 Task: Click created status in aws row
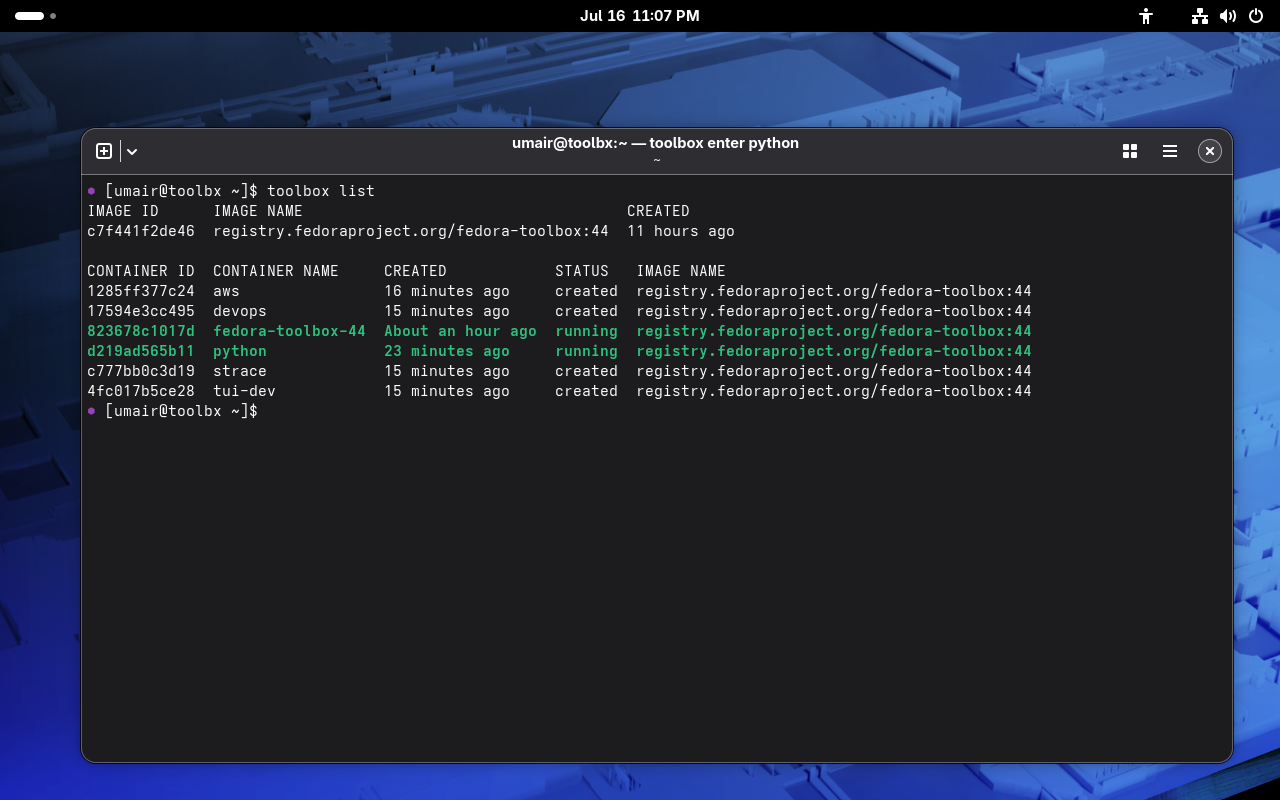[586, 291]
